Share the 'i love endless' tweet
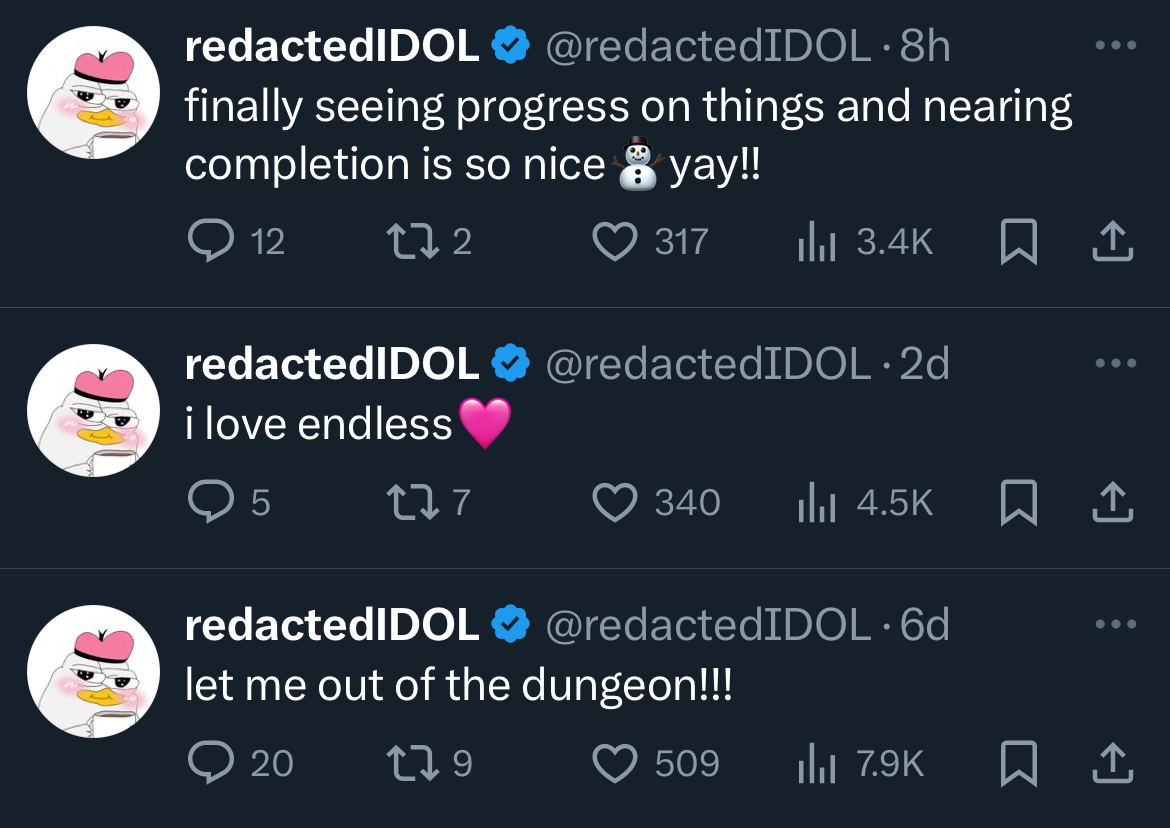Viewport: 1170px width, 828px height. (1113, 502)
